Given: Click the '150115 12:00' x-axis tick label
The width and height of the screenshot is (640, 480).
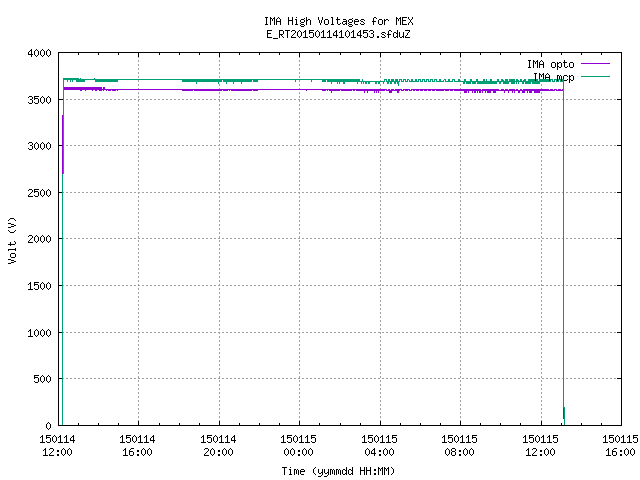Looking at the screenshot, I should point(540,446).
